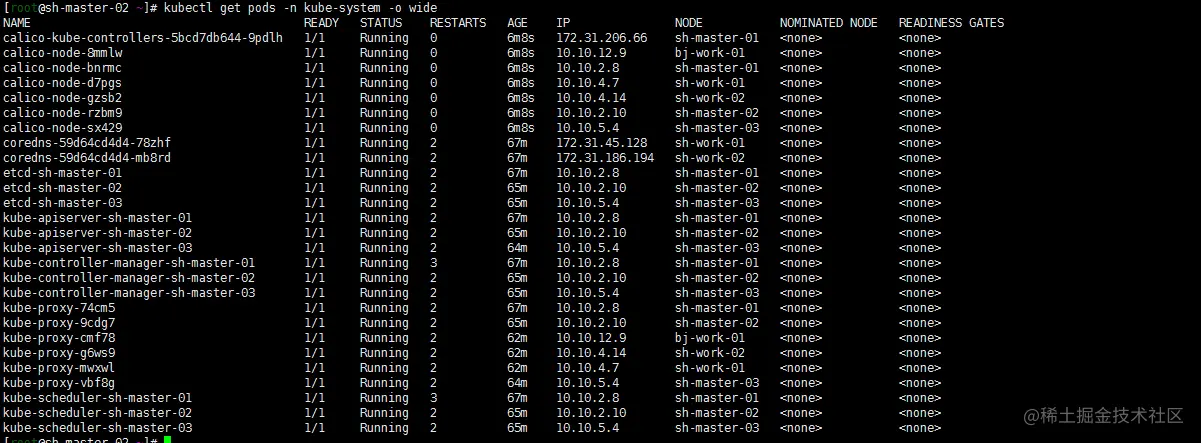Select IP address 172.31.186.194
The width and height of the screenshot is (1201, 443).
click(605, 158)
